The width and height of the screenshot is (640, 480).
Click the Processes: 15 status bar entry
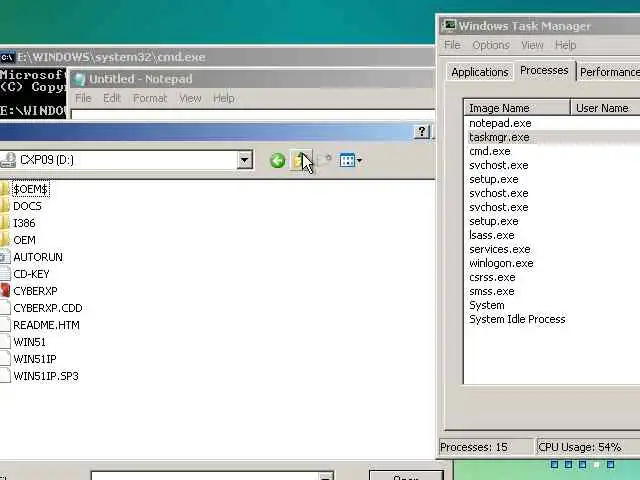pyautogui.click(x=486, y=447)
